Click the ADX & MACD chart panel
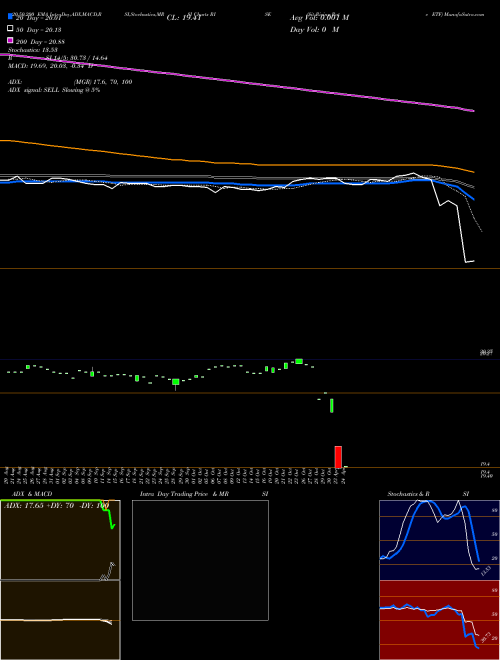This screenshot has height=660, width=500. tap(60, 580)
